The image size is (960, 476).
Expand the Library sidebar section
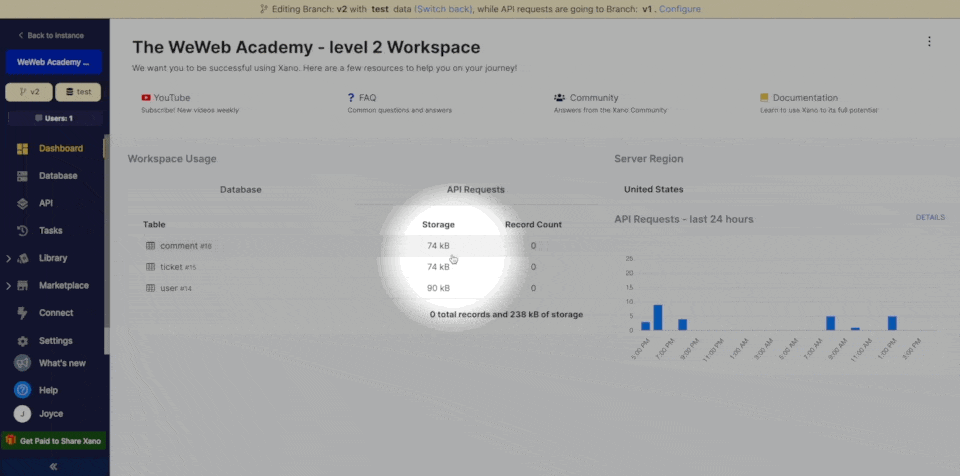pyautogui.click(x=9, y=259)
